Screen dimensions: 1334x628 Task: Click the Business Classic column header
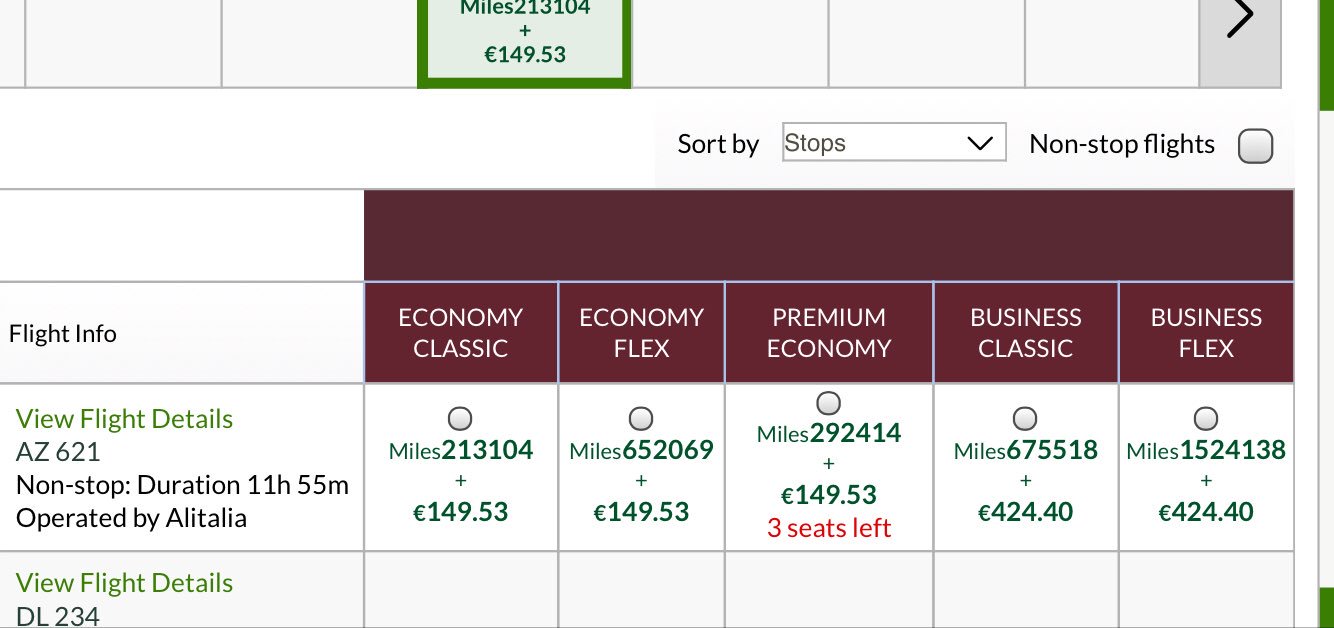1026,333
